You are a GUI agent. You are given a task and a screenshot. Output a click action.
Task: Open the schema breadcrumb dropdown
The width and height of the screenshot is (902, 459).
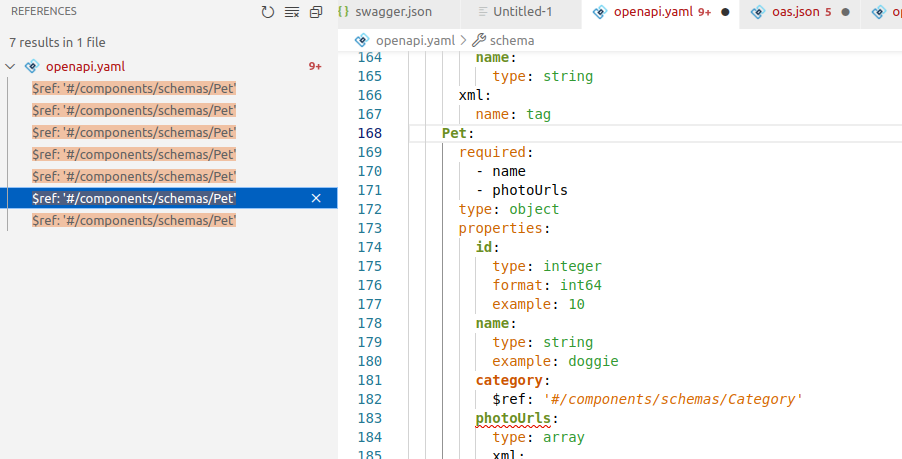pos(510,40)
